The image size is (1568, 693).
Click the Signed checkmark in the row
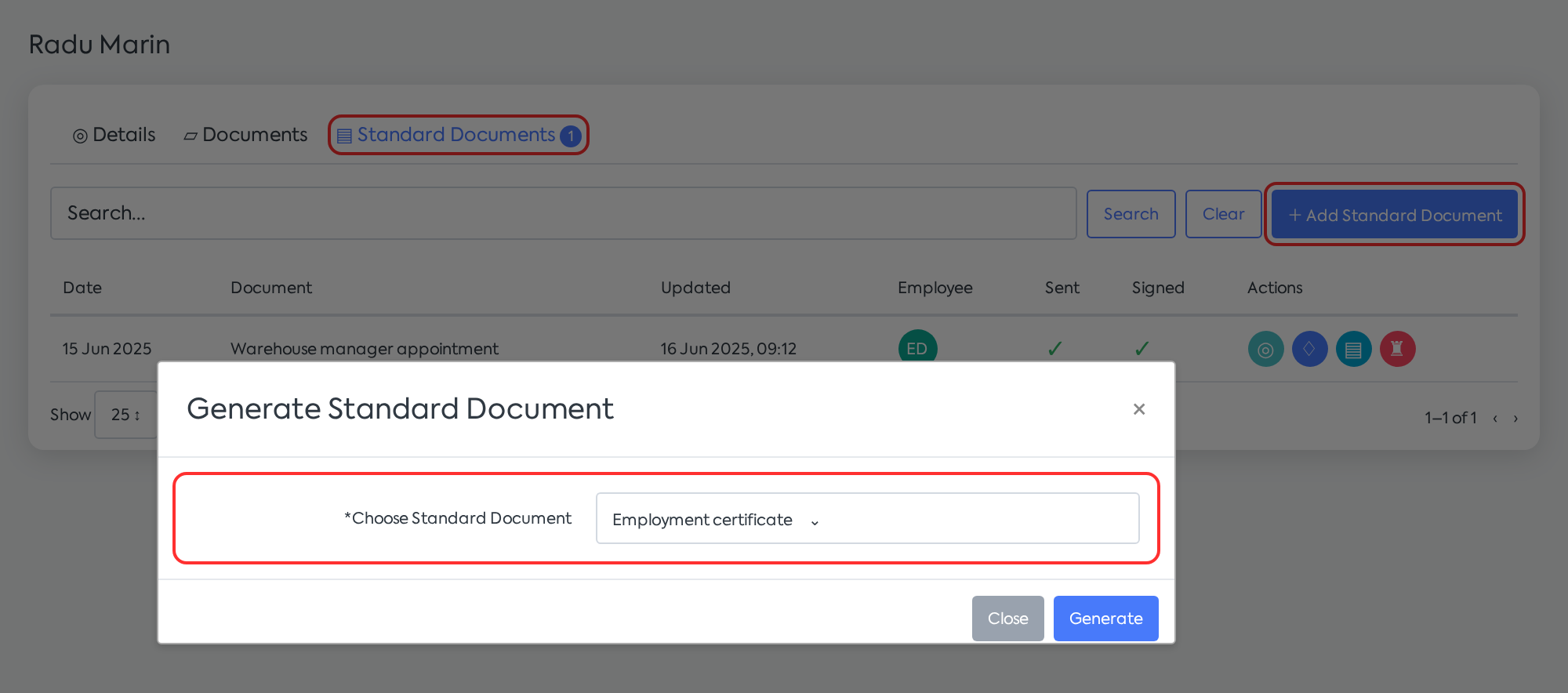click(x=1142, y=348)
